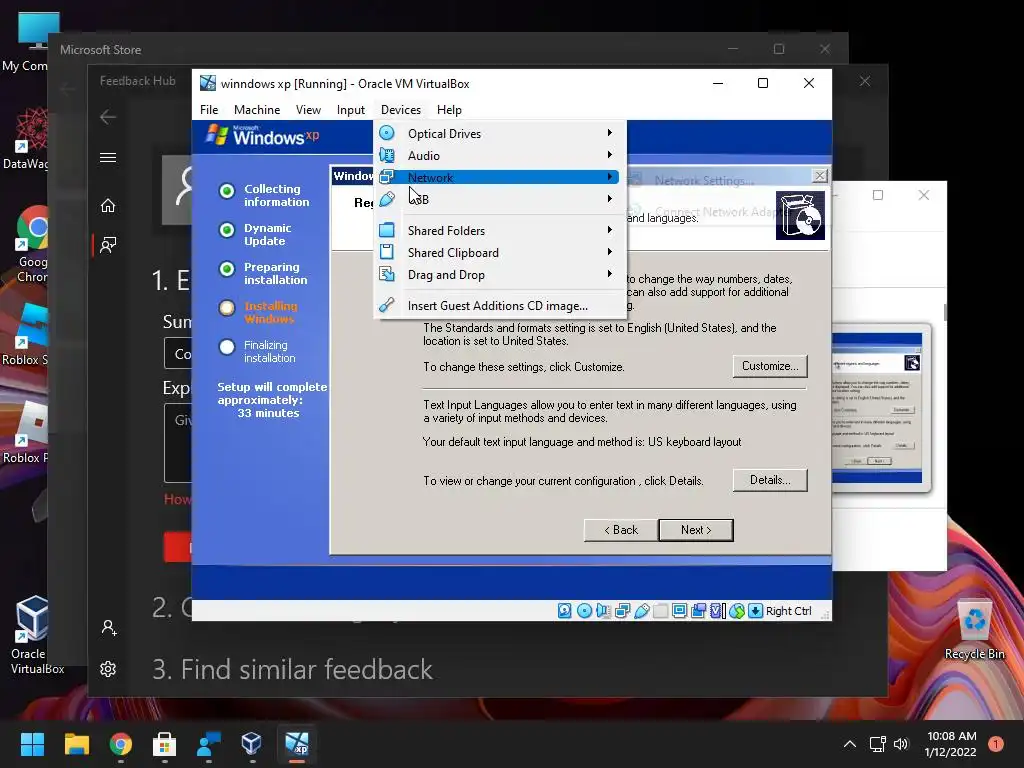Go back in Feedback Hub
1024x768 pixels.
(108, 117)
